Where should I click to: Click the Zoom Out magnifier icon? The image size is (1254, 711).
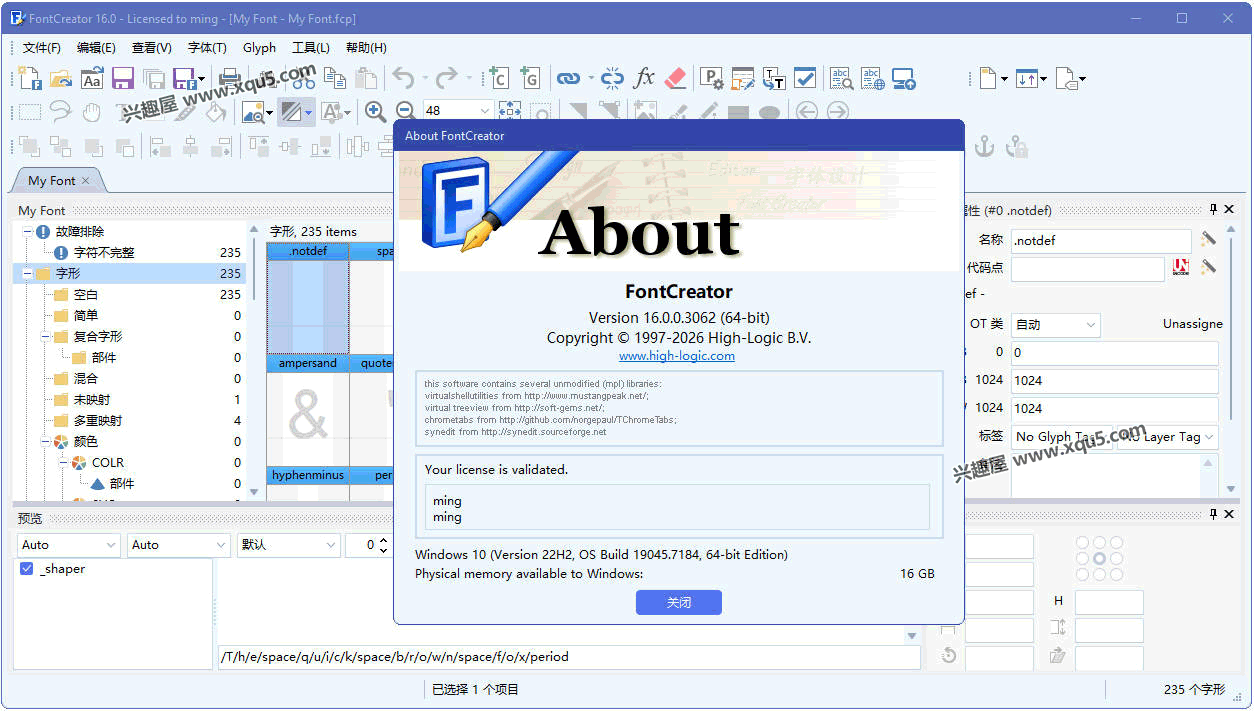click(x=406, y=112)
